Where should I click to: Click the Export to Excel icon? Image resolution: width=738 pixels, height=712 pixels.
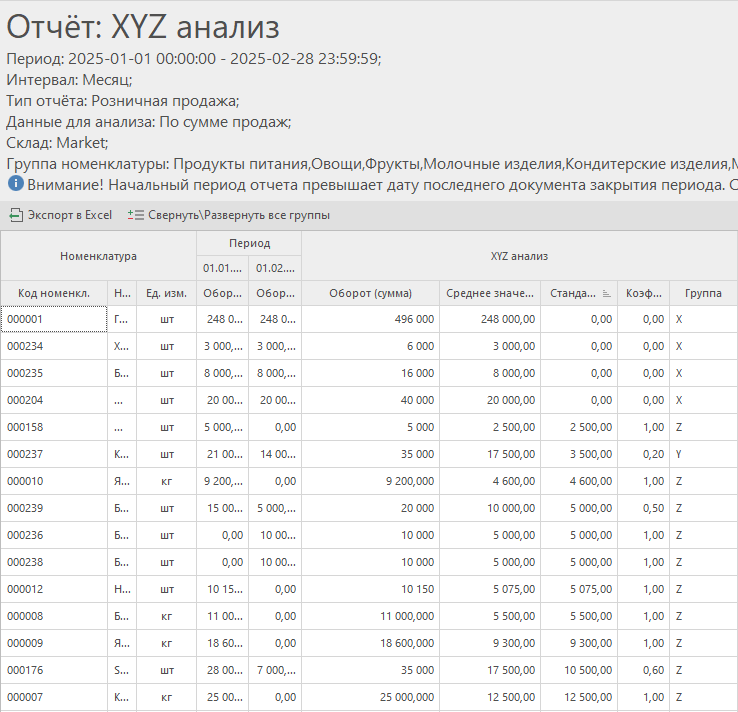15,215
